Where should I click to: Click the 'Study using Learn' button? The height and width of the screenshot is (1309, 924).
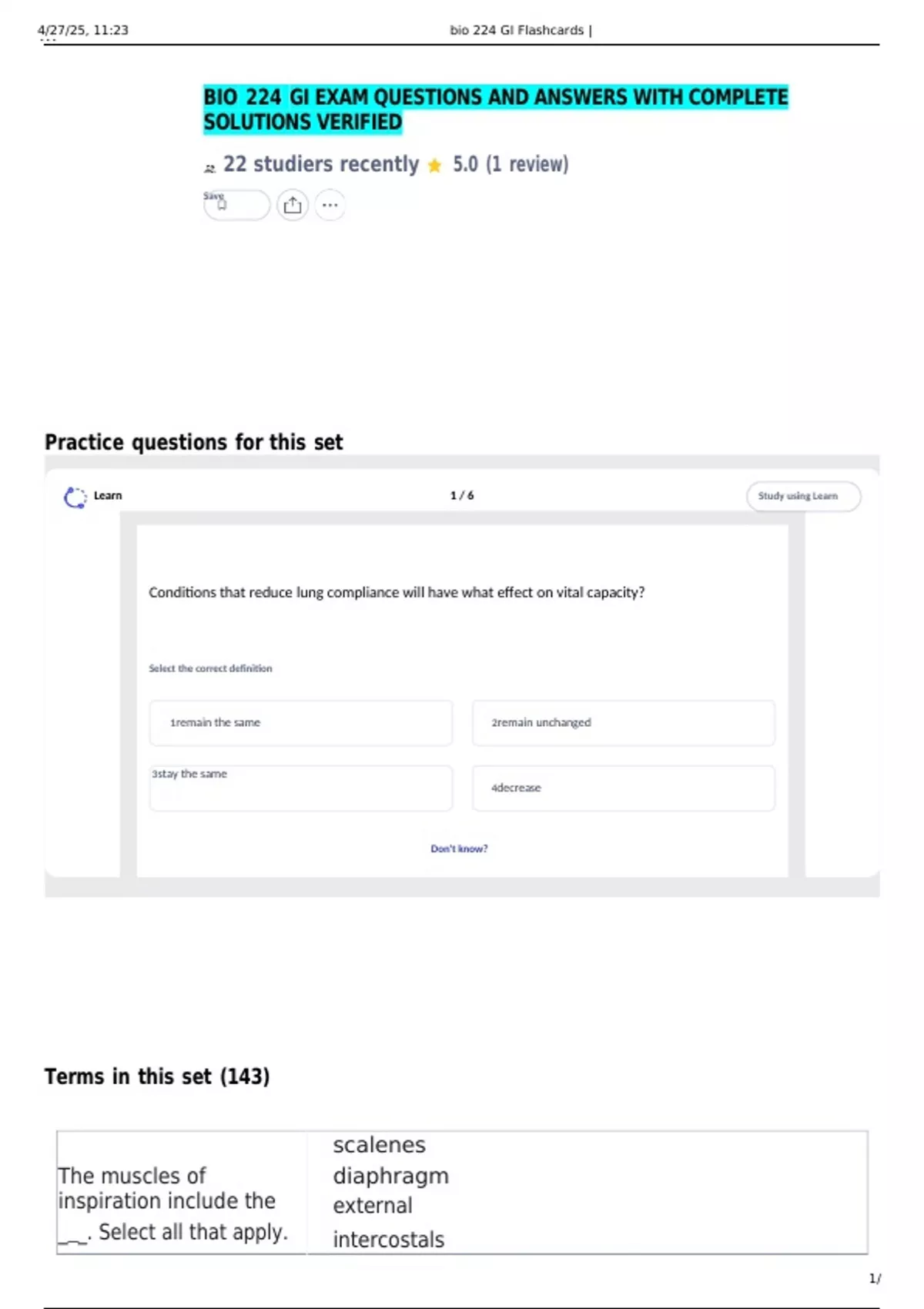click(x=803, y=496)
